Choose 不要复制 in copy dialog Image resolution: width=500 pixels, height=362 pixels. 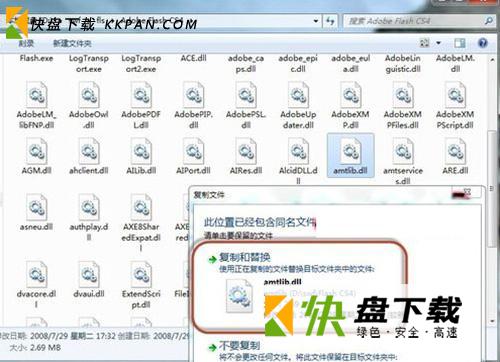pyautogui.click(x=239, y=346)
